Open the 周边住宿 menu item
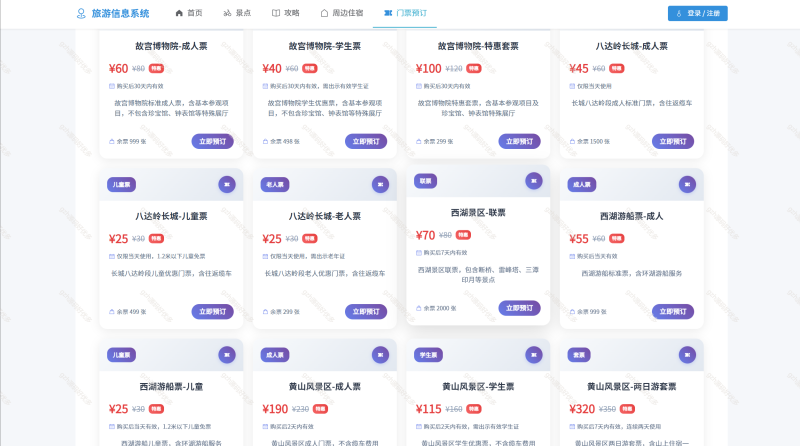Image resolution: width=800 pixels, height=446 pixels. [x=342, y=13]
